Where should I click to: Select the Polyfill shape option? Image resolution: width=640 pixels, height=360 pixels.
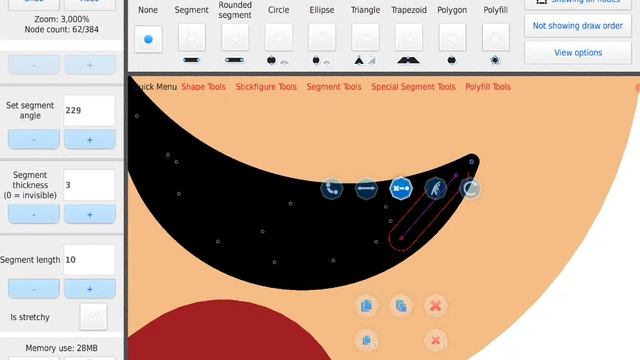point(496,37)
